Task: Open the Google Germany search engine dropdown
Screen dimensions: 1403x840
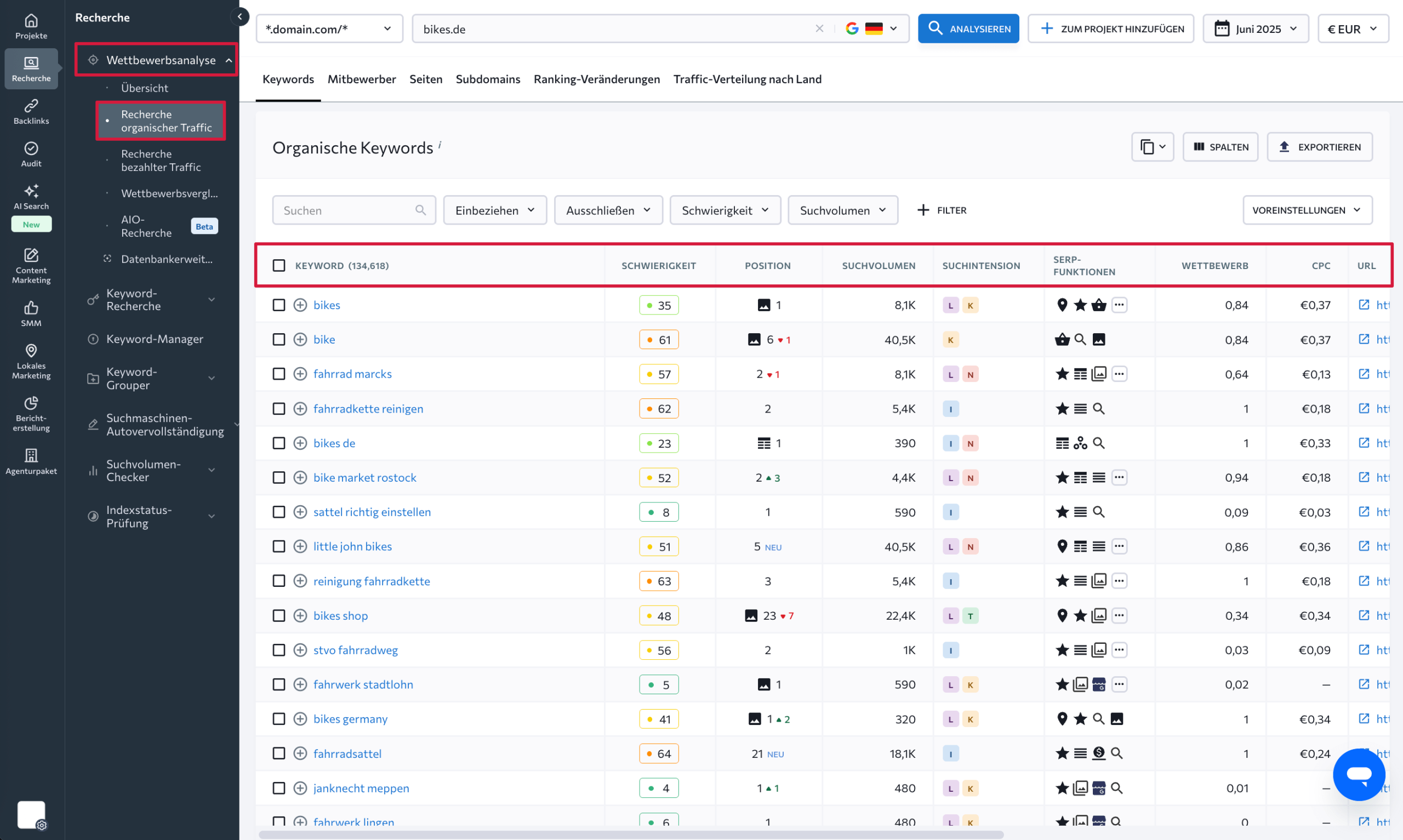Action: tap(871, 28)
